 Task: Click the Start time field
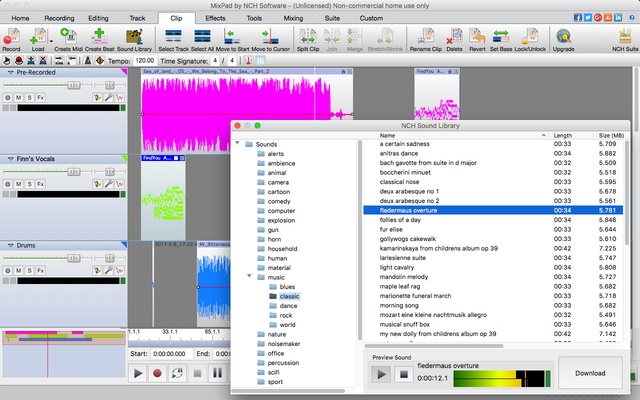171,354
